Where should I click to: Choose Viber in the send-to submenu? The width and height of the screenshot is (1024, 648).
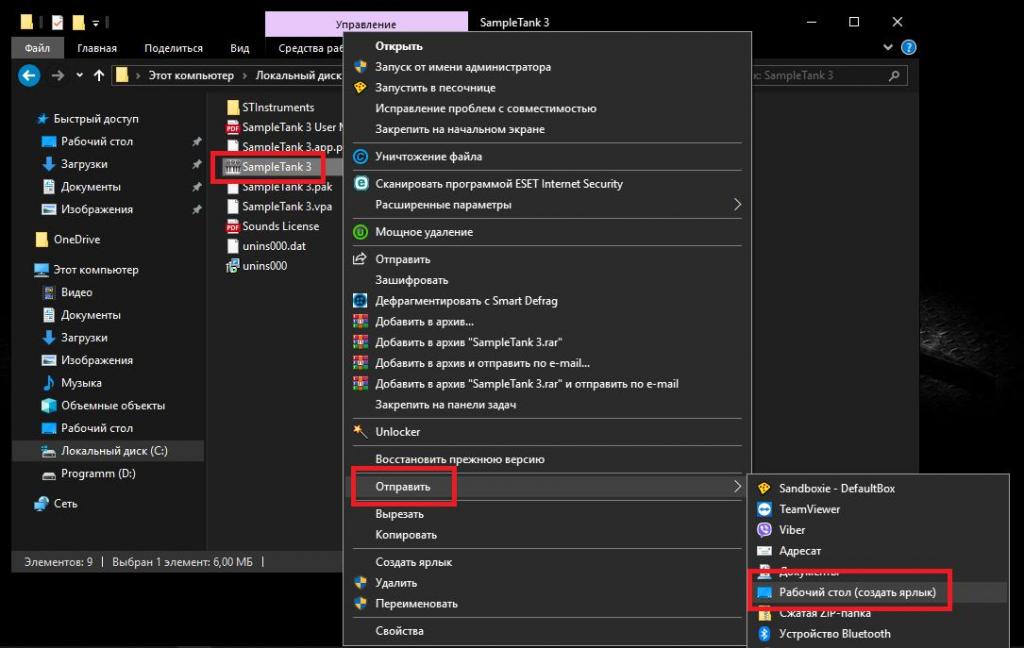[x=792, y=530]
